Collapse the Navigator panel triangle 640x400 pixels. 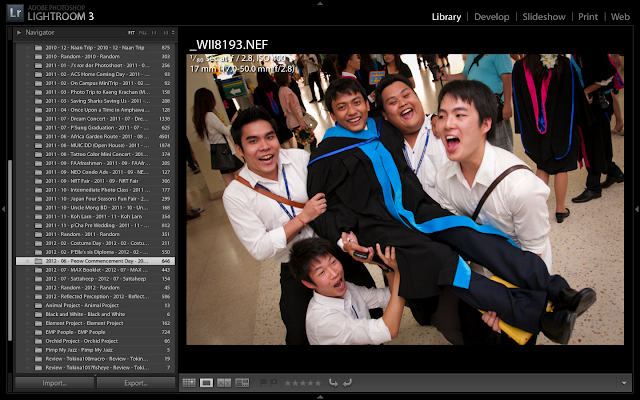tap(19, 33)
